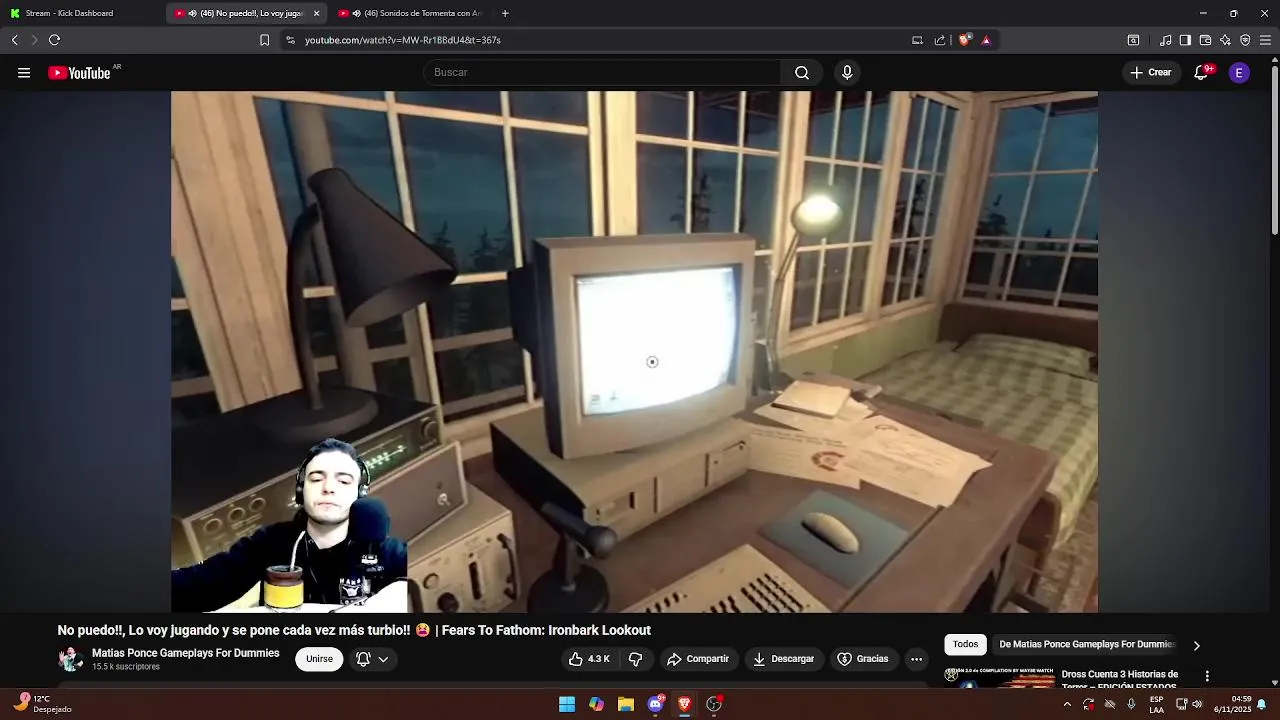Click the YouTube search magnifier button
This screenshot has width=1280, height=720.
coord(802,73)
